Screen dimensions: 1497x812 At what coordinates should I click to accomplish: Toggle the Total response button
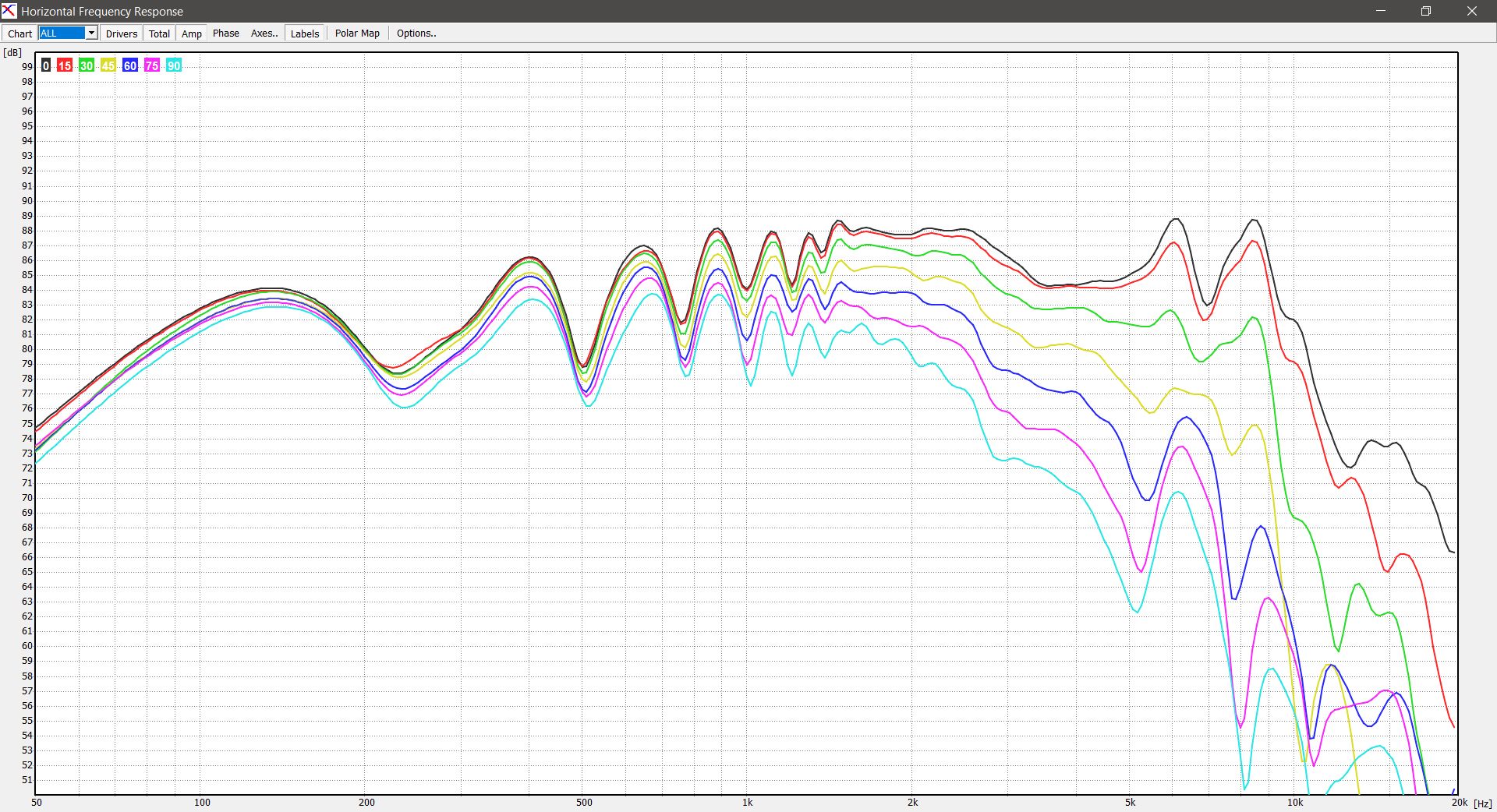[x=159, y=34]
